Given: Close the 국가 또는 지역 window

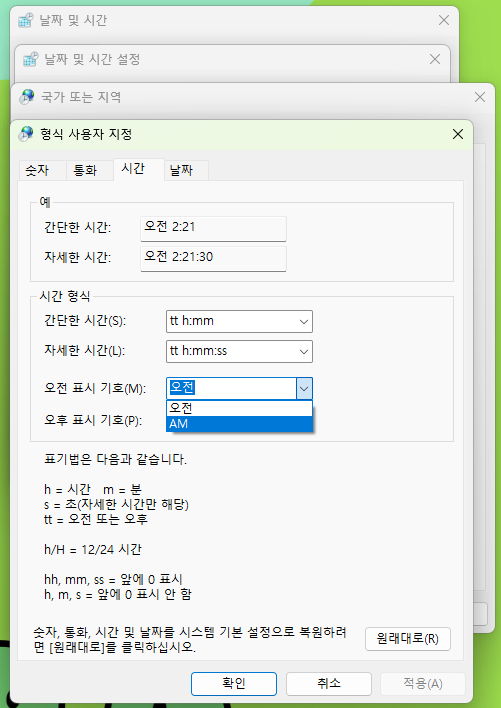Looking at the screenshot, I should (480, 97).
